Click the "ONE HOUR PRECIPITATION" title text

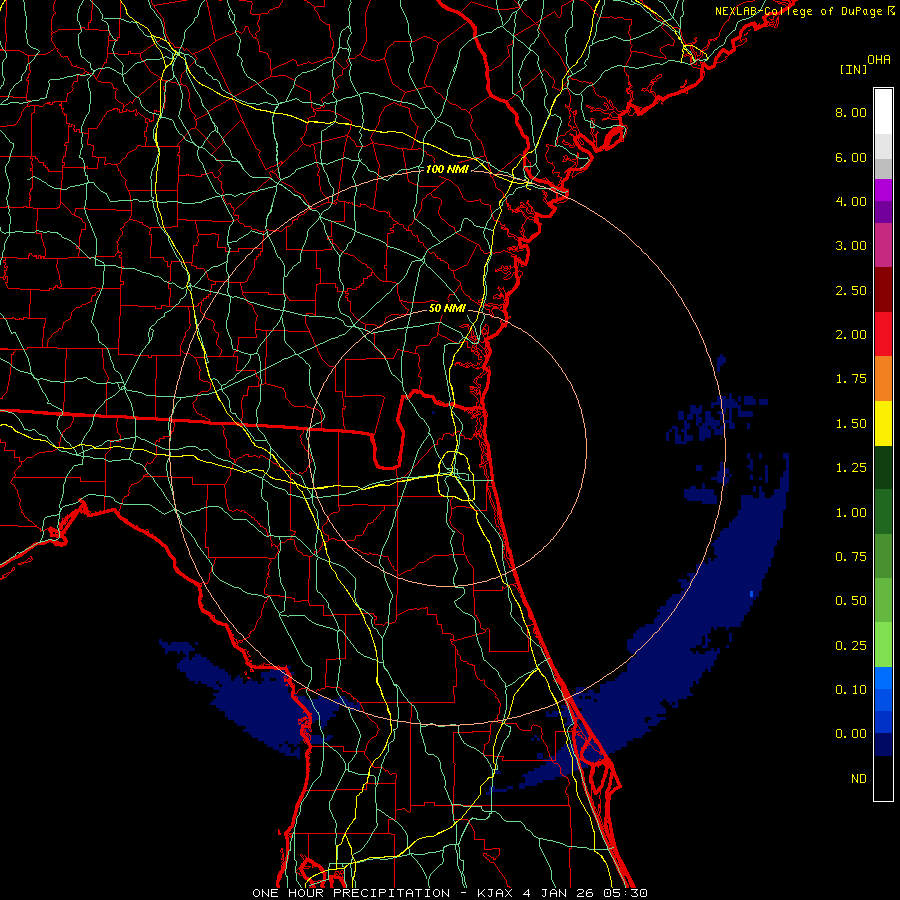click(351, 893)
